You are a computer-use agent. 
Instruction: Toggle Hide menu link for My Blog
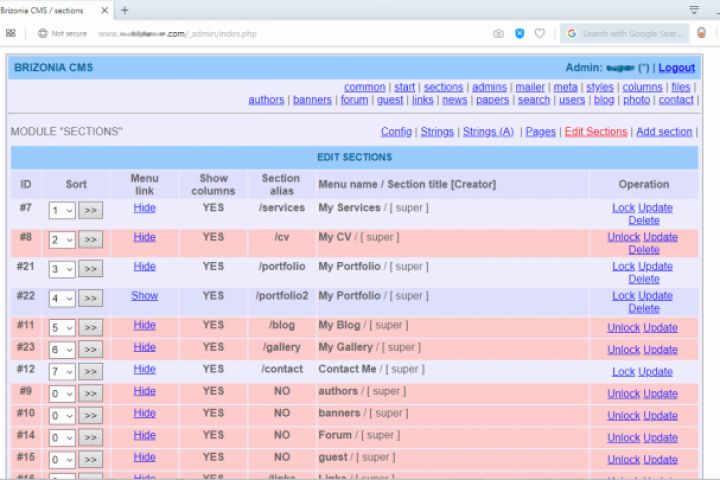coord(144,325)
